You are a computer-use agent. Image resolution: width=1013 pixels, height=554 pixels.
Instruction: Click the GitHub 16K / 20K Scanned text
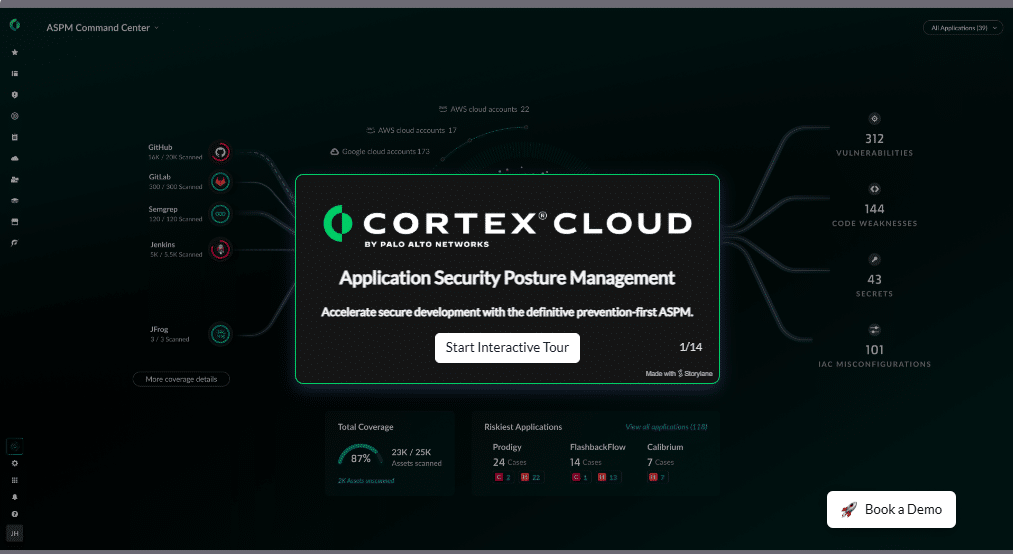click(175, 158)
